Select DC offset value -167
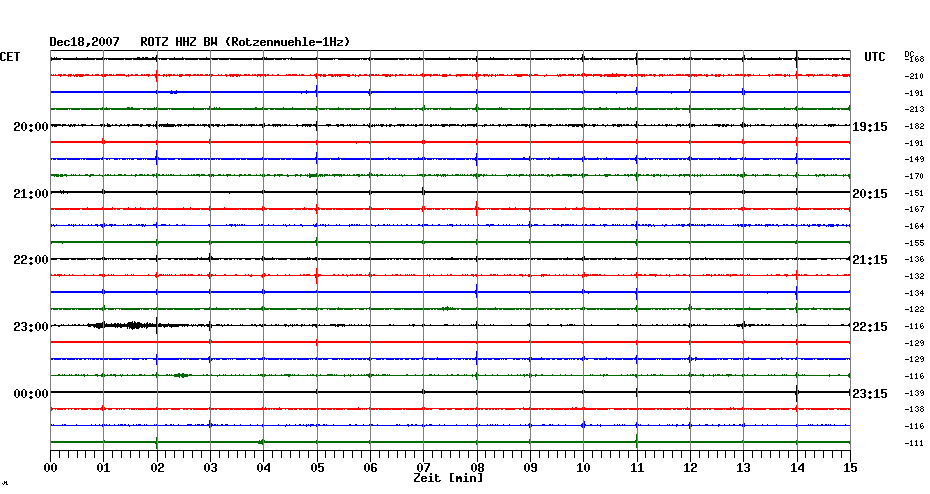 [914, 209]
